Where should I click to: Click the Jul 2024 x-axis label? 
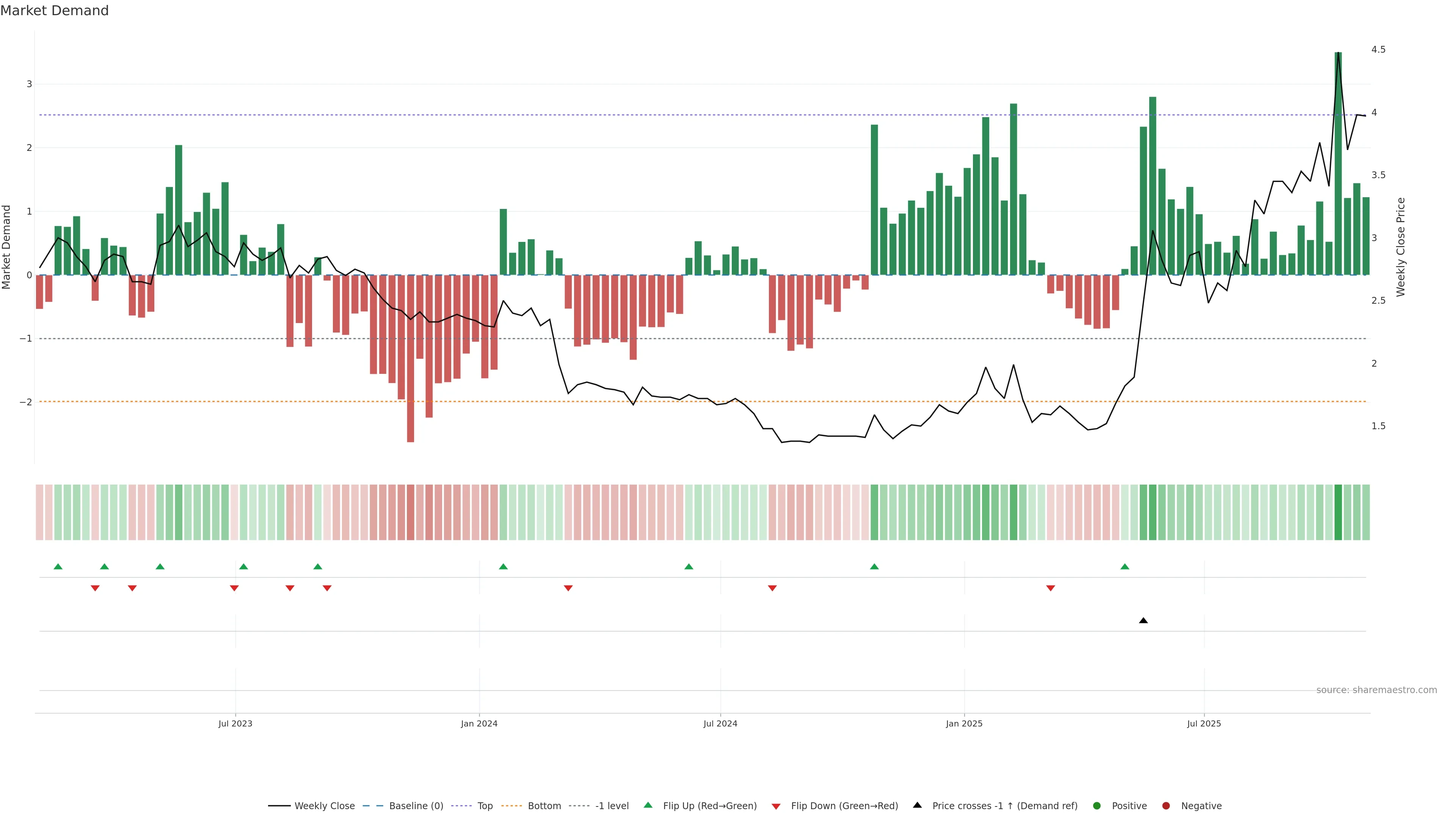pos(720,723)
